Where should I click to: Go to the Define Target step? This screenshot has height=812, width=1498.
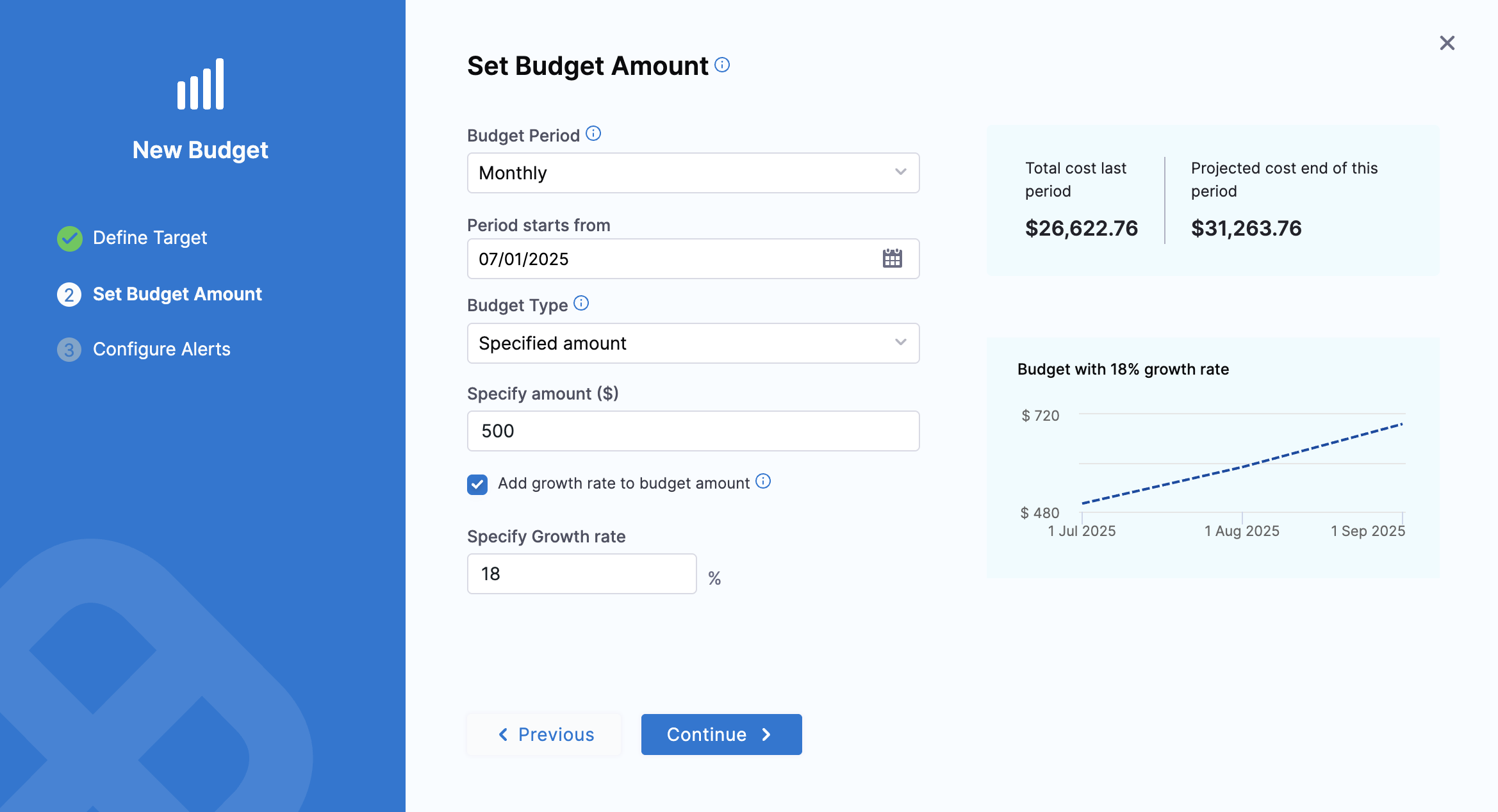pos(150,238)
